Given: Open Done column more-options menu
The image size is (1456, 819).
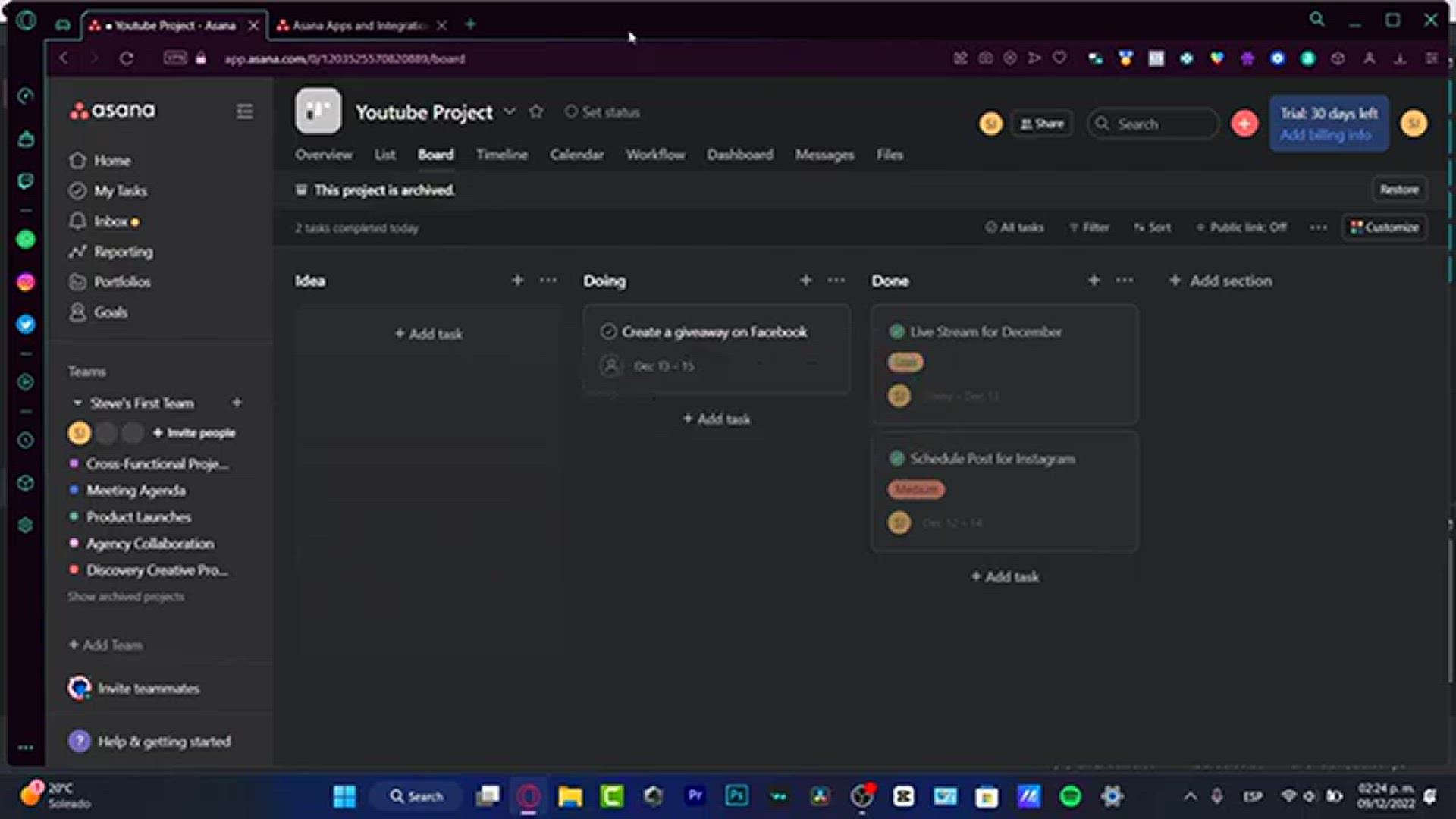Looking at the screenshot, I should click(1125, 281).
